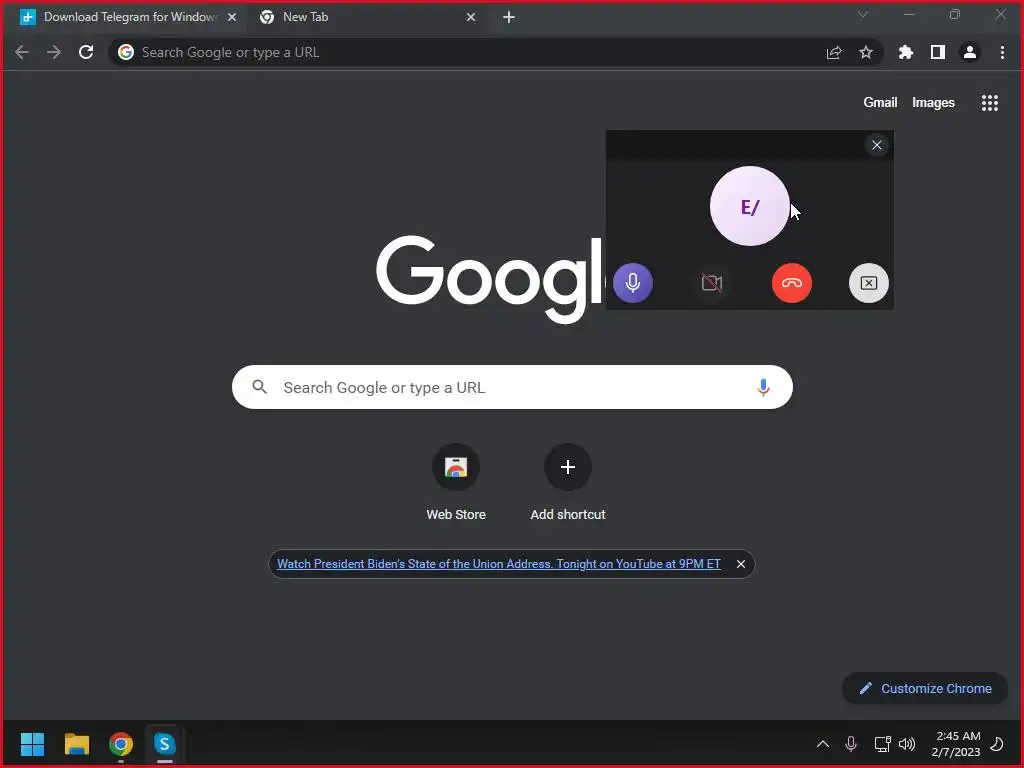Click search magnifier icon in search box

[x=259, y=387]
